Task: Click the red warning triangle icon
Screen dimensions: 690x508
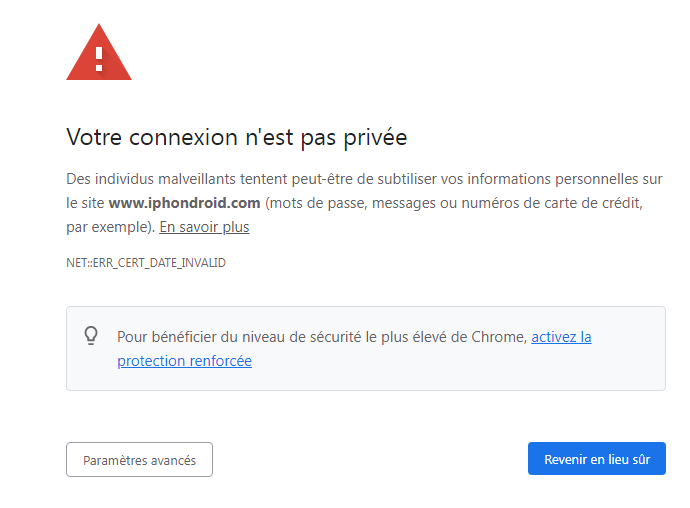Action: click(x=99, y=52)
